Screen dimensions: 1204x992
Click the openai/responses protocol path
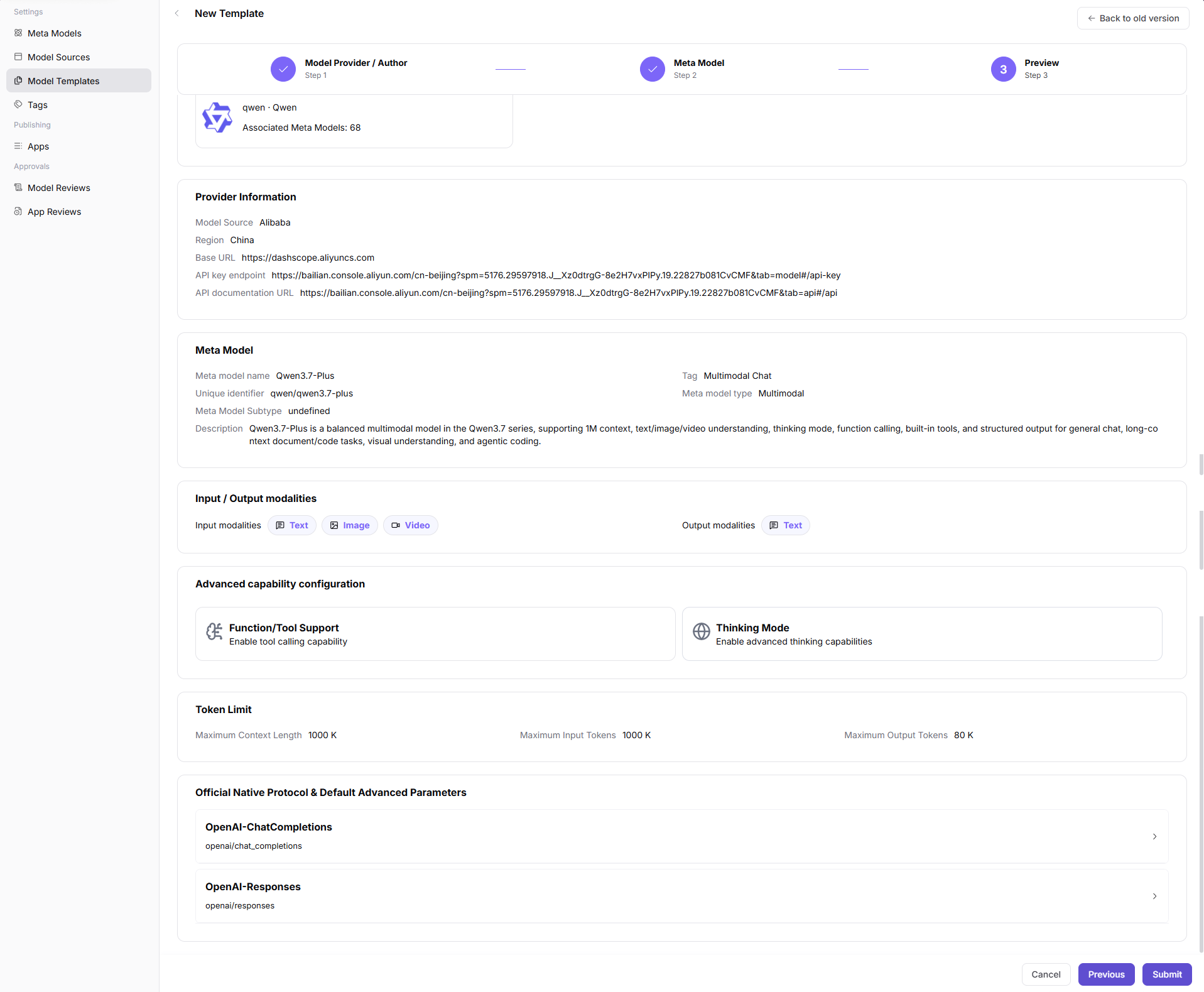(240, 905)
